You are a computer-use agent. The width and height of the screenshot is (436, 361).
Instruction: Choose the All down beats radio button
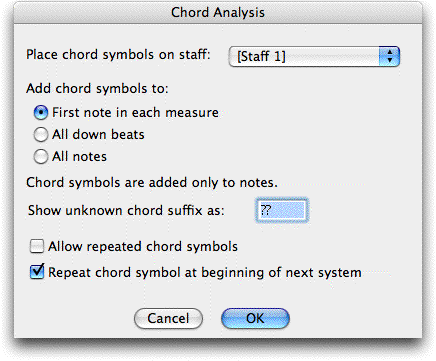pyautogui.click(x=41, y=135)
